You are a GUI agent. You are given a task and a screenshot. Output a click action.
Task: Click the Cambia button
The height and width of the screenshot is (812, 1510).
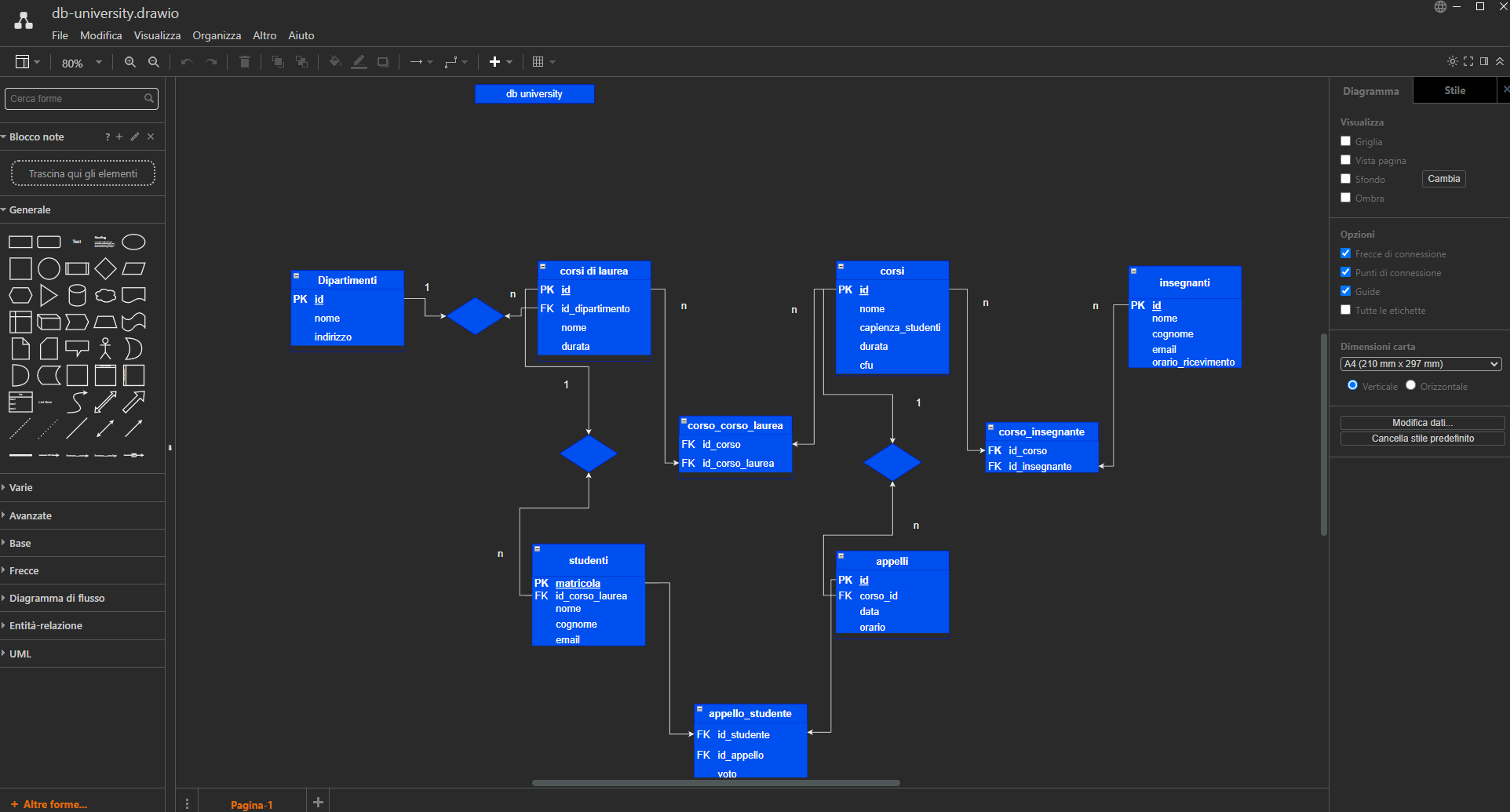[x=1444, y=179]
